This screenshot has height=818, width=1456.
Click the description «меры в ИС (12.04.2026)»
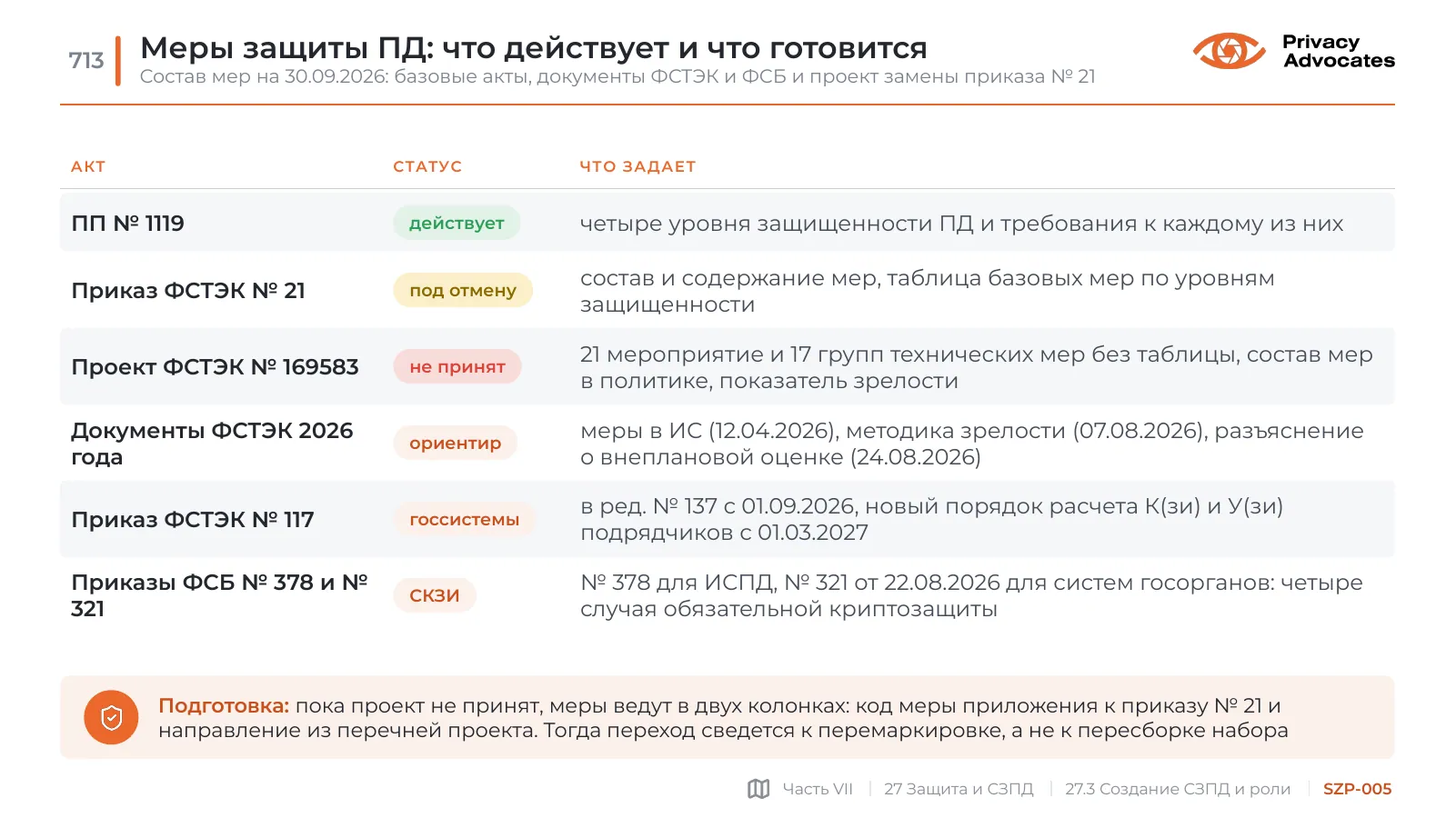[971, 444]
